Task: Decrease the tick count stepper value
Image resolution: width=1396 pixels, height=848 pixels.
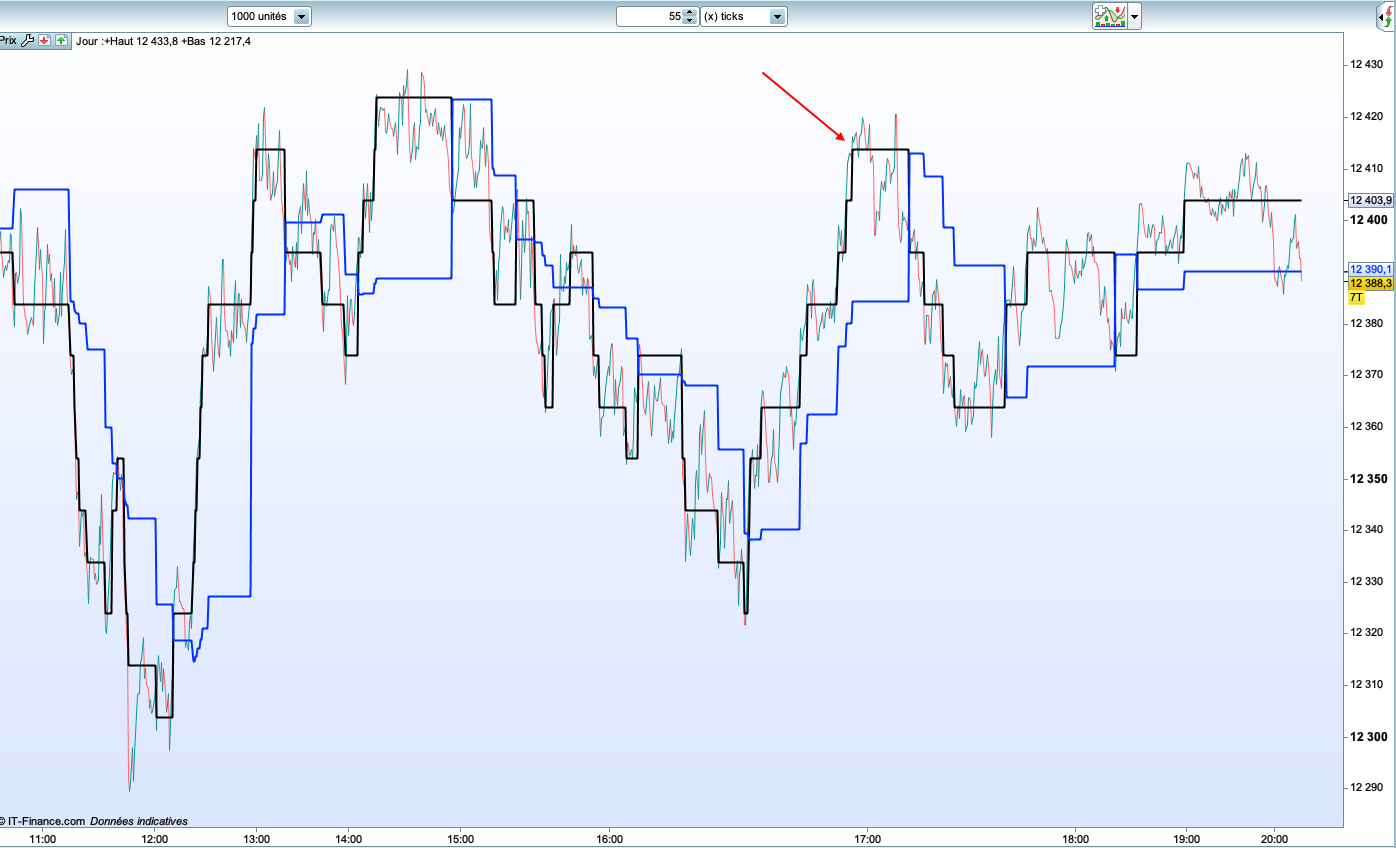Action: 689,21
